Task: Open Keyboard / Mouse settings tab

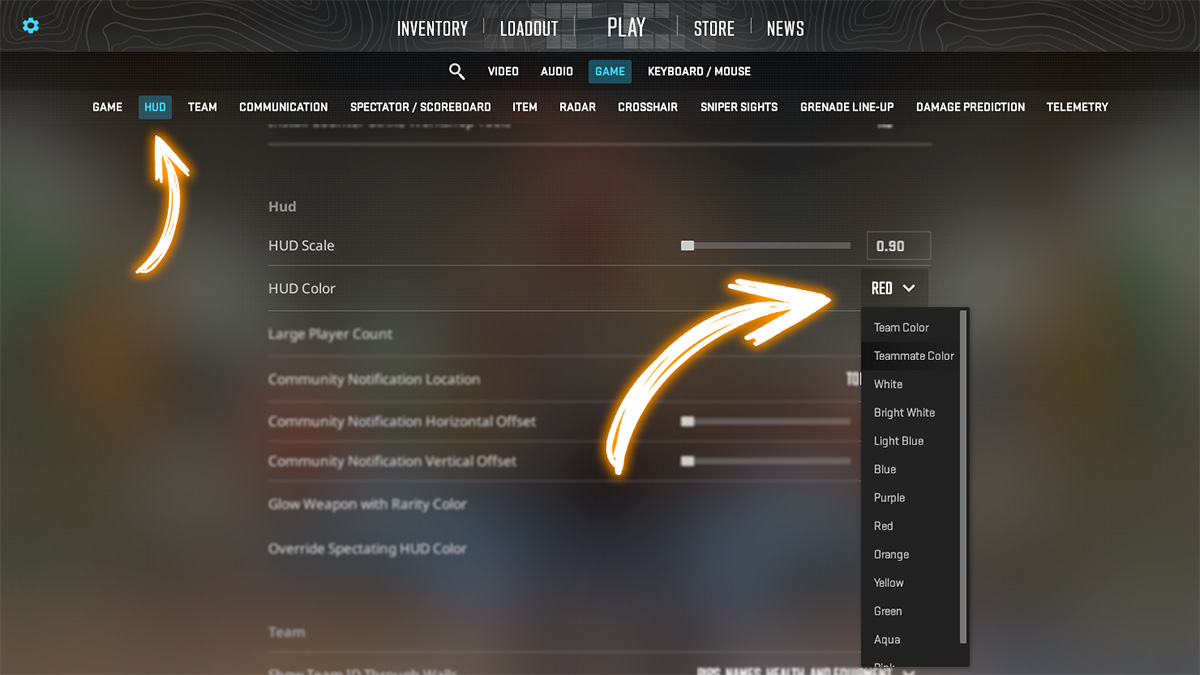Action: [699, 71]
